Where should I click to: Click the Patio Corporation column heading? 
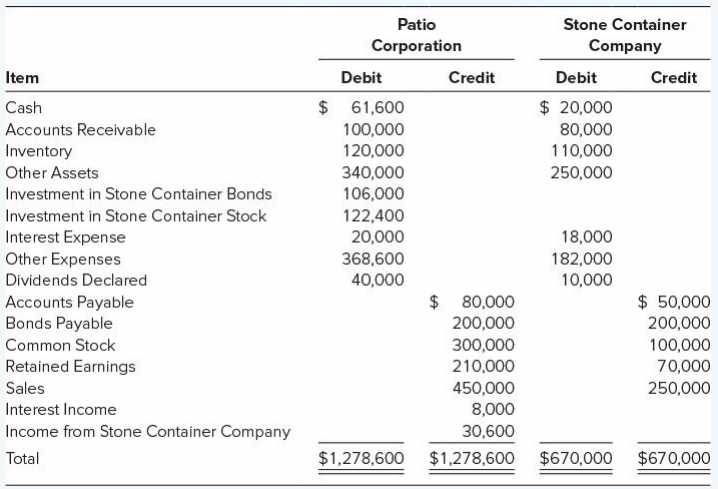tap(416, 35)
